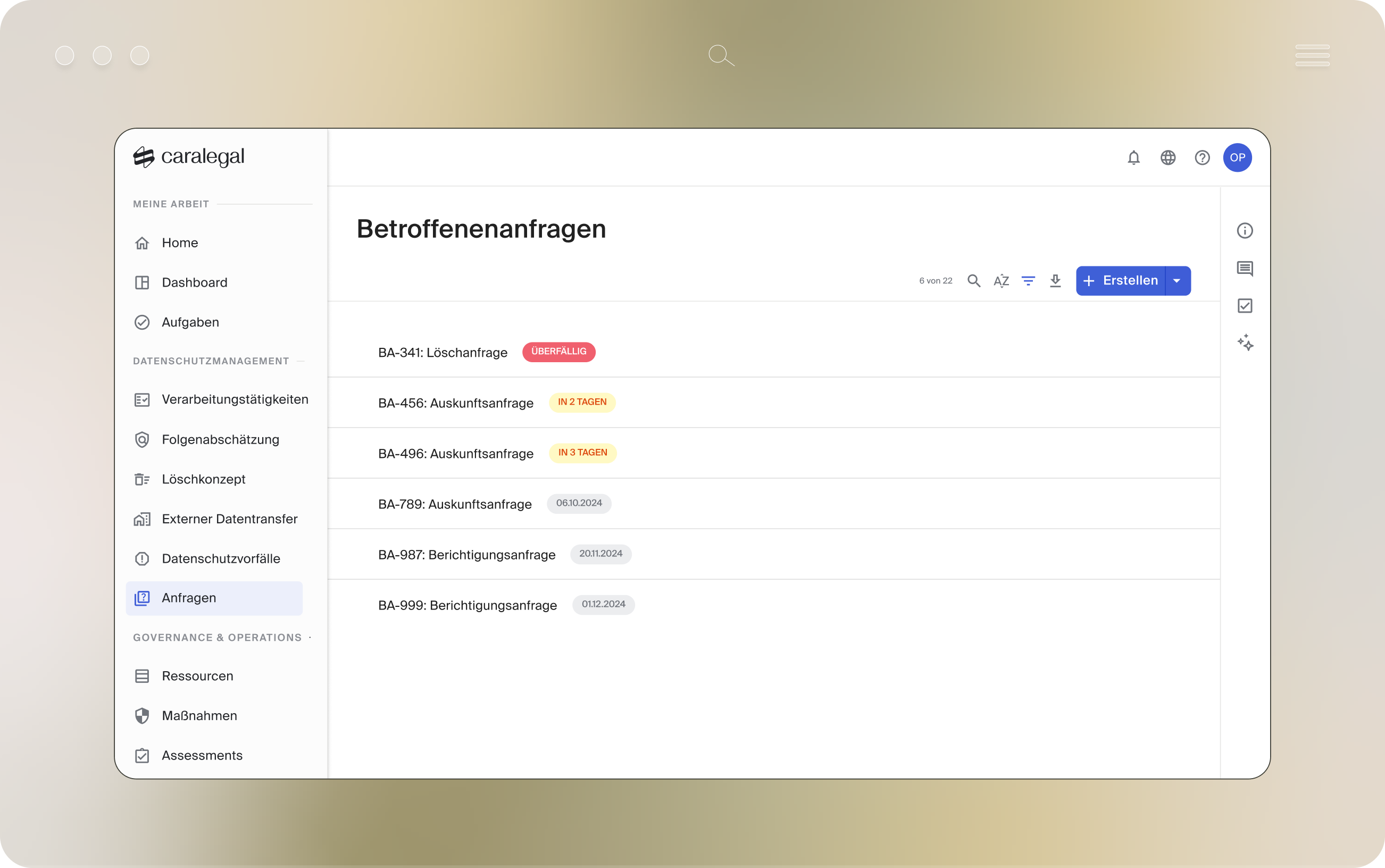Click the download/export icon
Screen dimensions: 1385x868
pyautogui.click(x=1056, y=281)
